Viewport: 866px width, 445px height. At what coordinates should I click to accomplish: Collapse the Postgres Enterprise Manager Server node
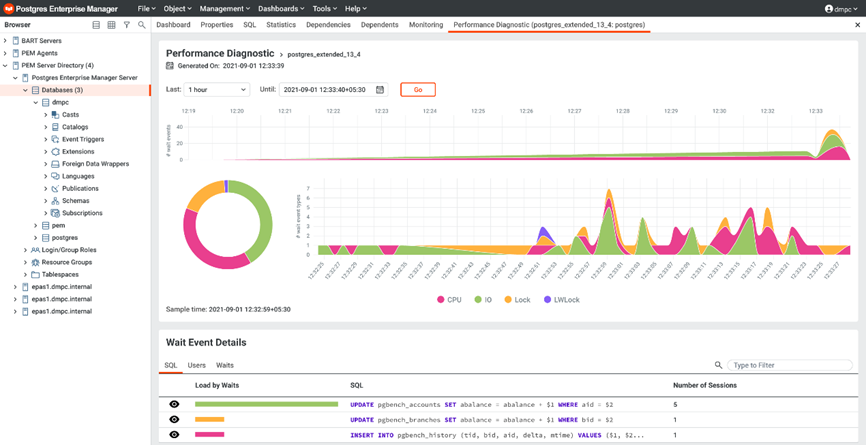coord(15,78)
